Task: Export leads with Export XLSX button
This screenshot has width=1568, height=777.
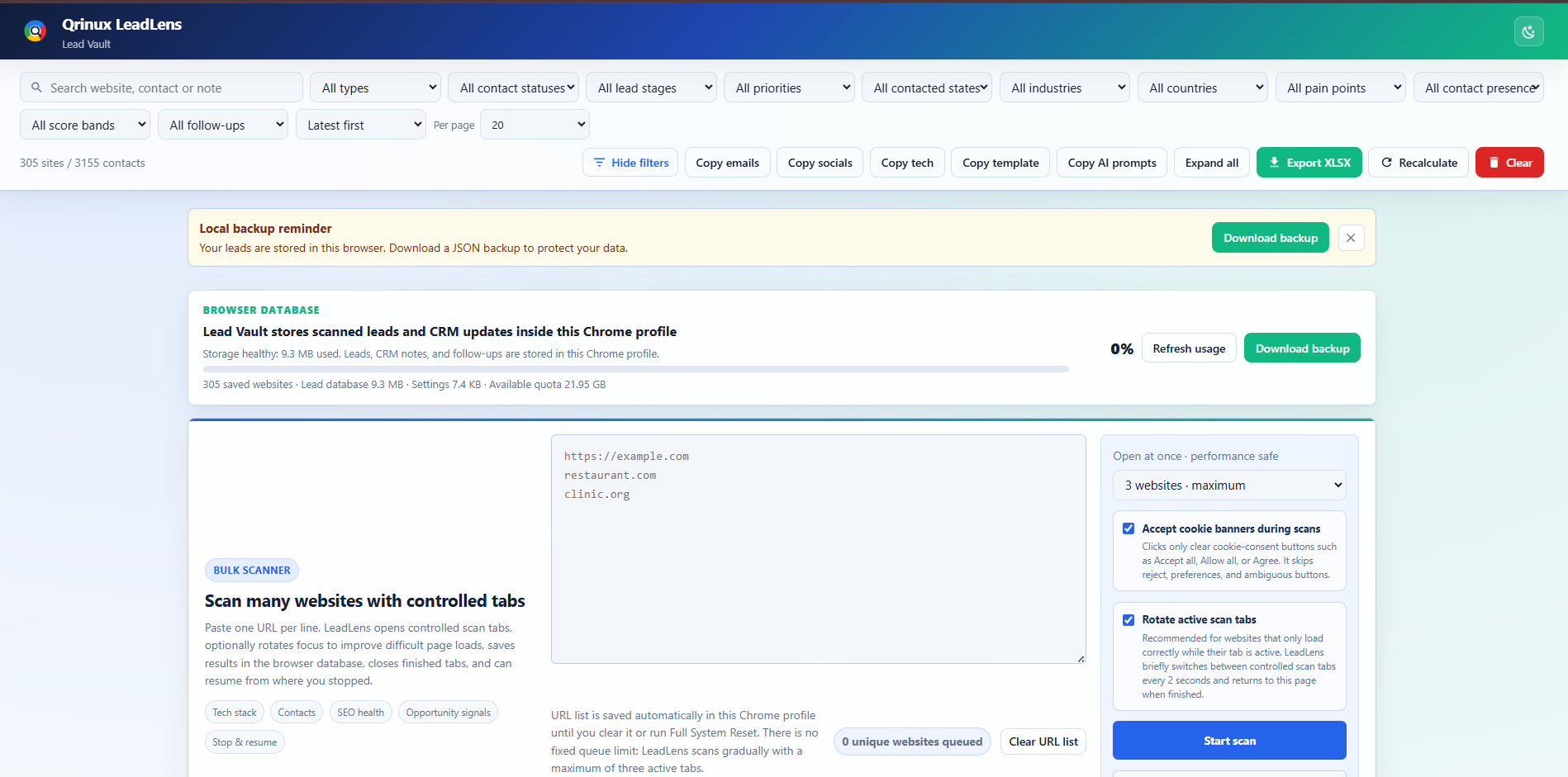Action: pyautogui.click(x=1309, y=163)
